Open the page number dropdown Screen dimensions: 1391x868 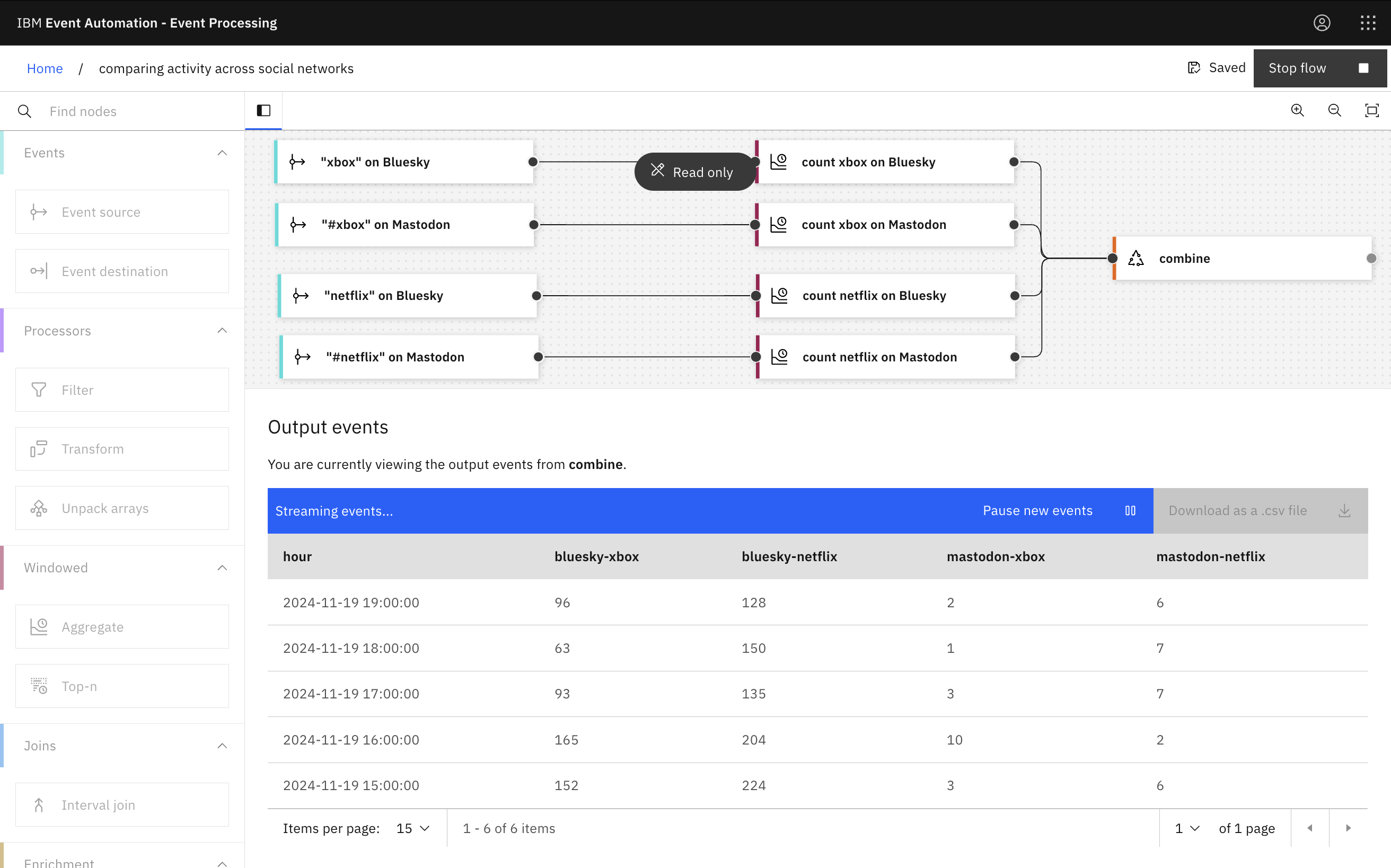pos(1186,828)
